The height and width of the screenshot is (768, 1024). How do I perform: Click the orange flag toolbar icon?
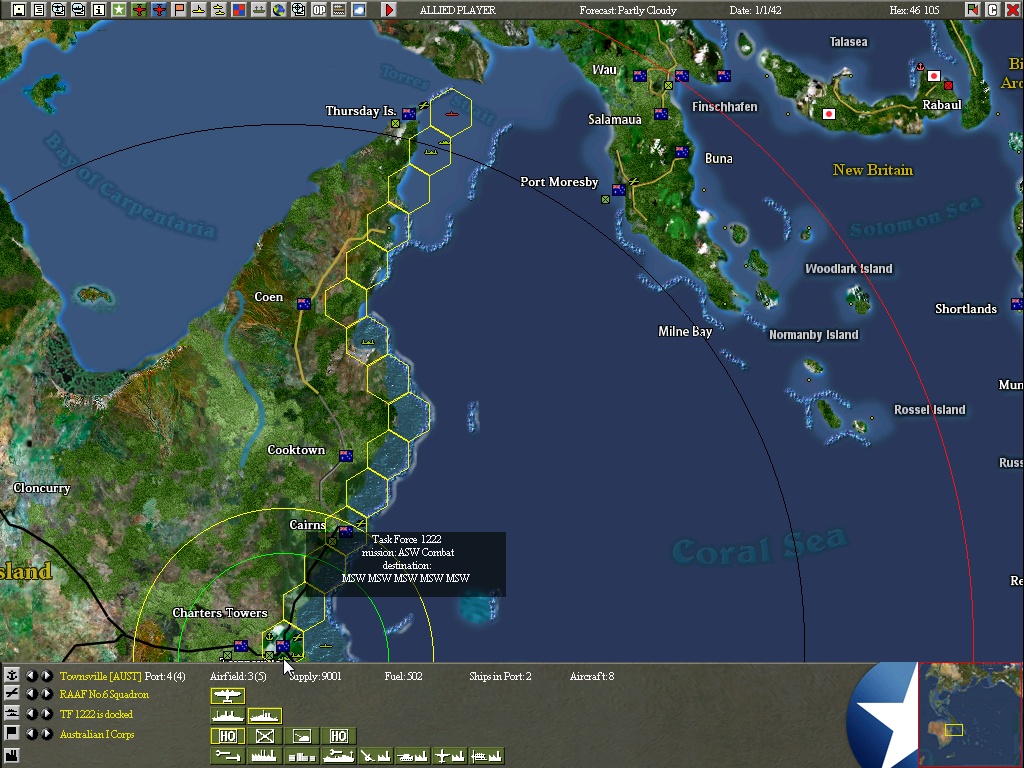(x=179, y=10)
